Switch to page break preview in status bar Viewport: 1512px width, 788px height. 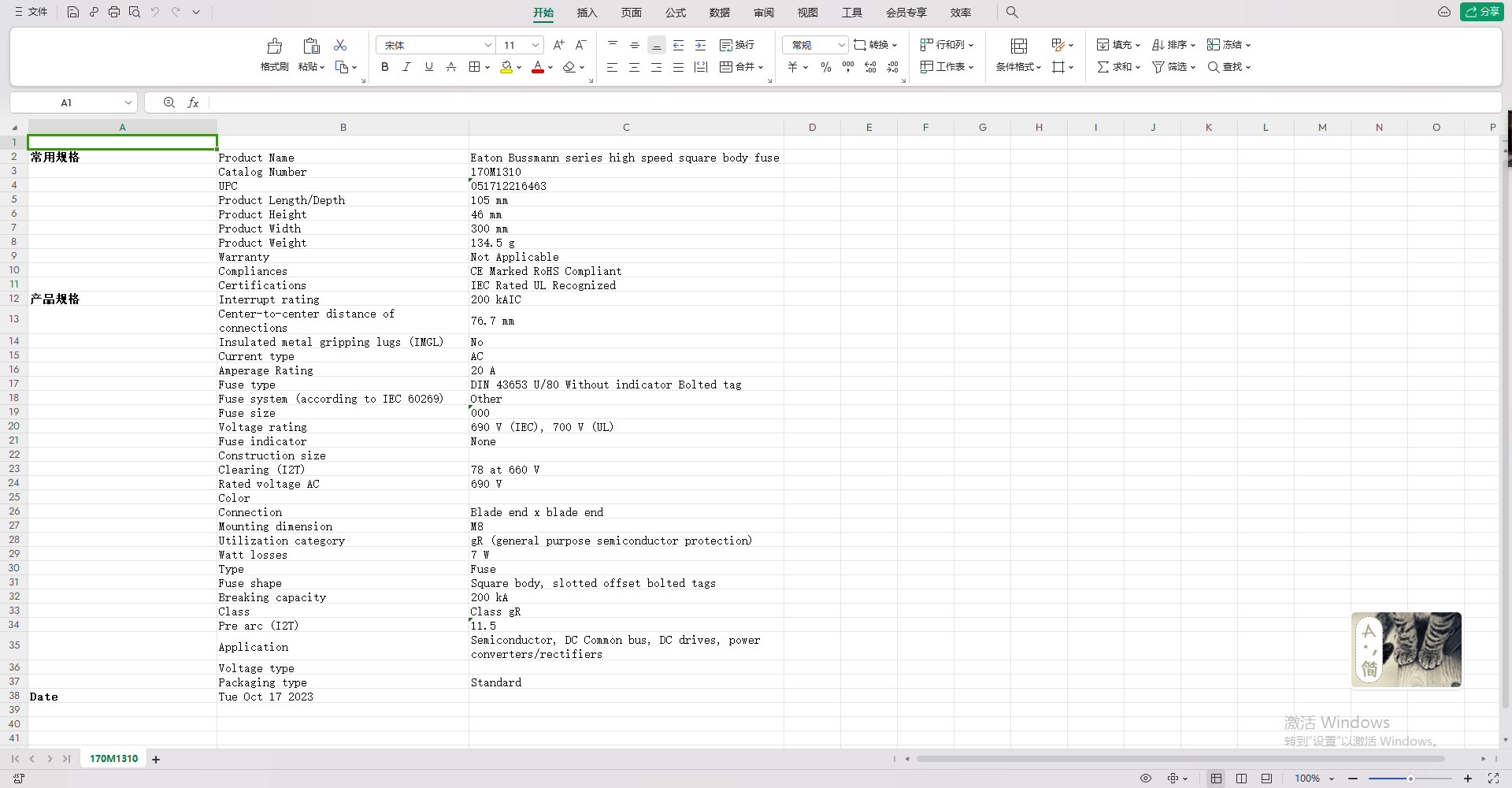1266,779
